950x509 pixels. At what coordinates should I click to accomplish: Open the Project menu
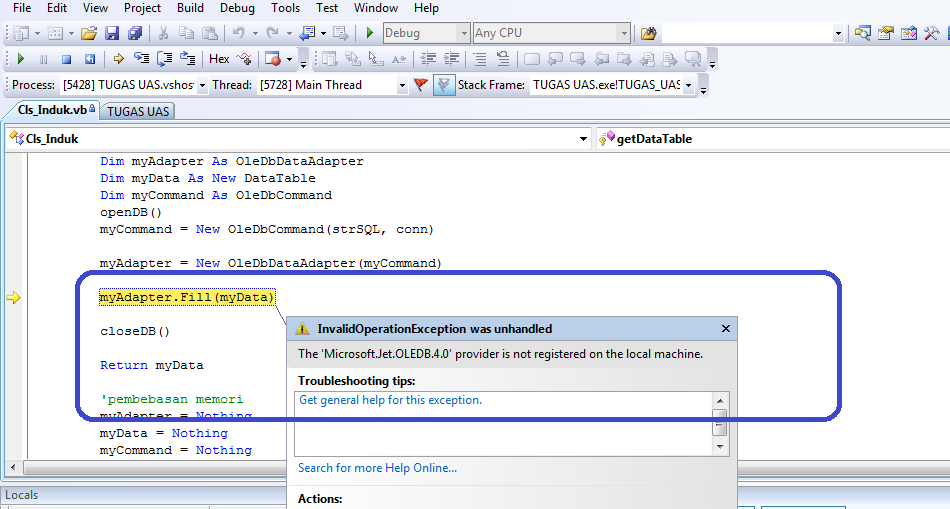pyautogui.click(x=142, y=8)
